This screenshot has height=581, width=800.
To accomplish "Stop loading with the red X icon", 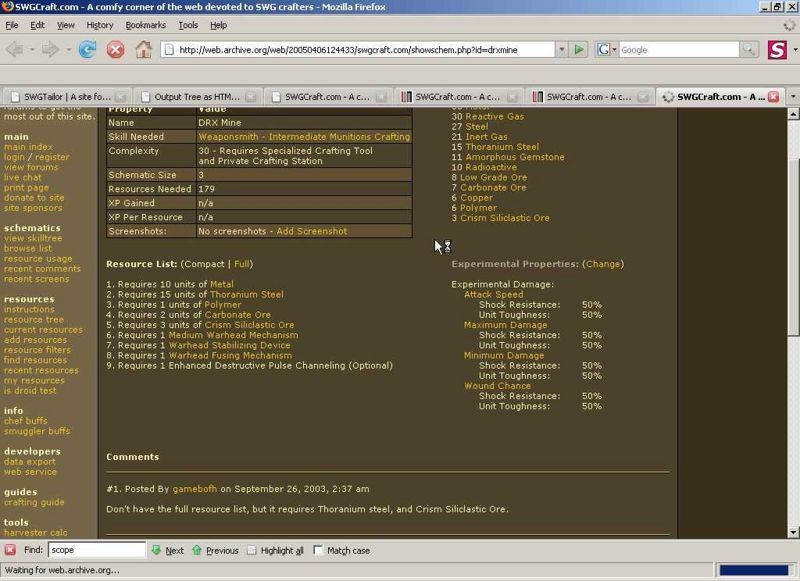I will (x=115, y=49).
